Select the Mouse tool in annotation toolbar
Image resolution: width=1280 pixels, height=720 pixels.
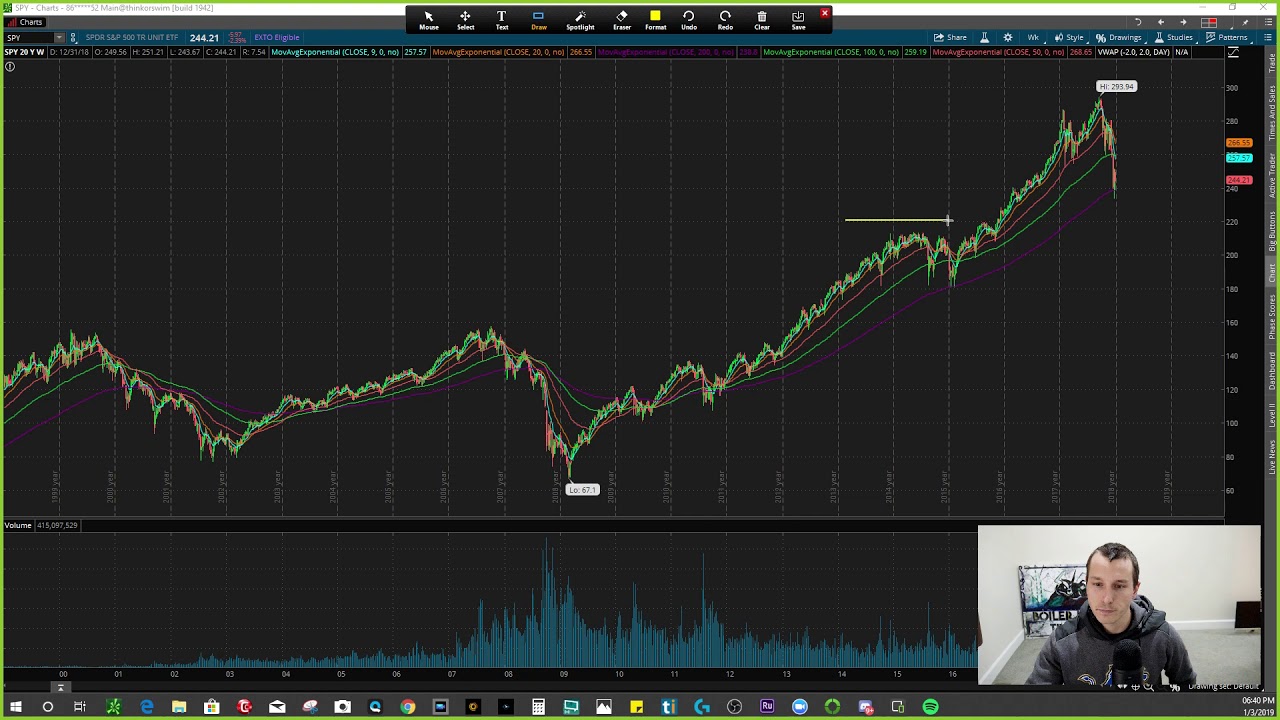pos(428,19)
